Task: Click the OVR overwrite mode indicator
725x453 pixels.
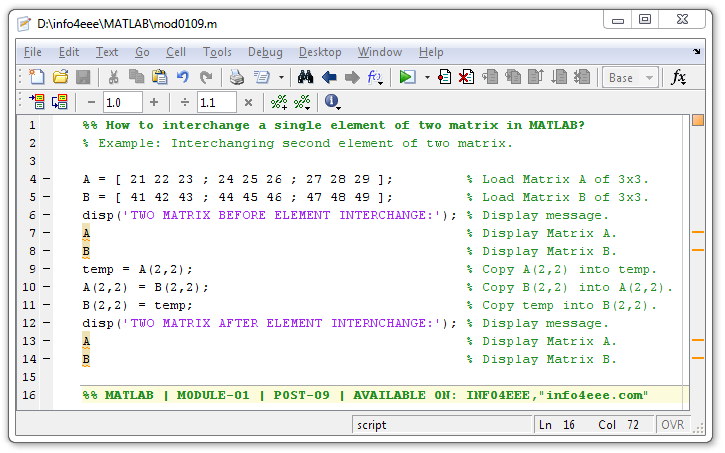Action: pyautogui.click(x=672, y=424)
